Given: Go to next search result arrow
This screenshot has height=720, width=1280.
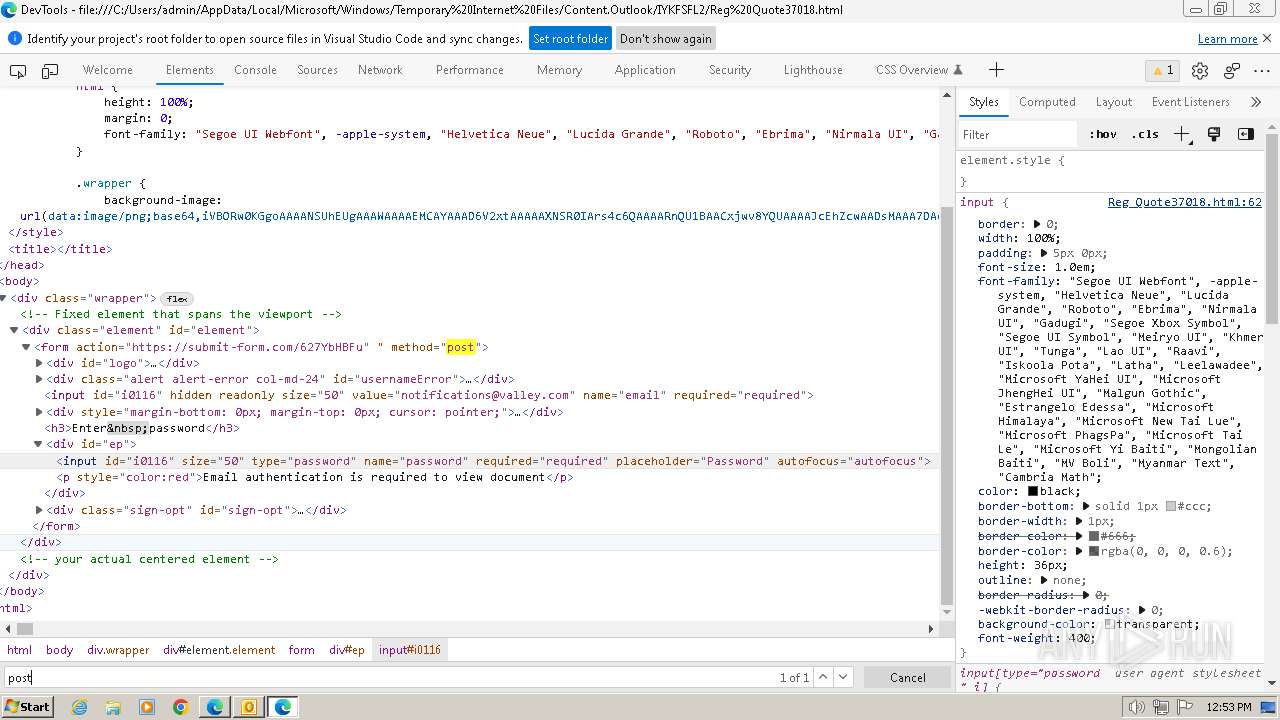Looking at the screenshot, I should tap(843, 677).
